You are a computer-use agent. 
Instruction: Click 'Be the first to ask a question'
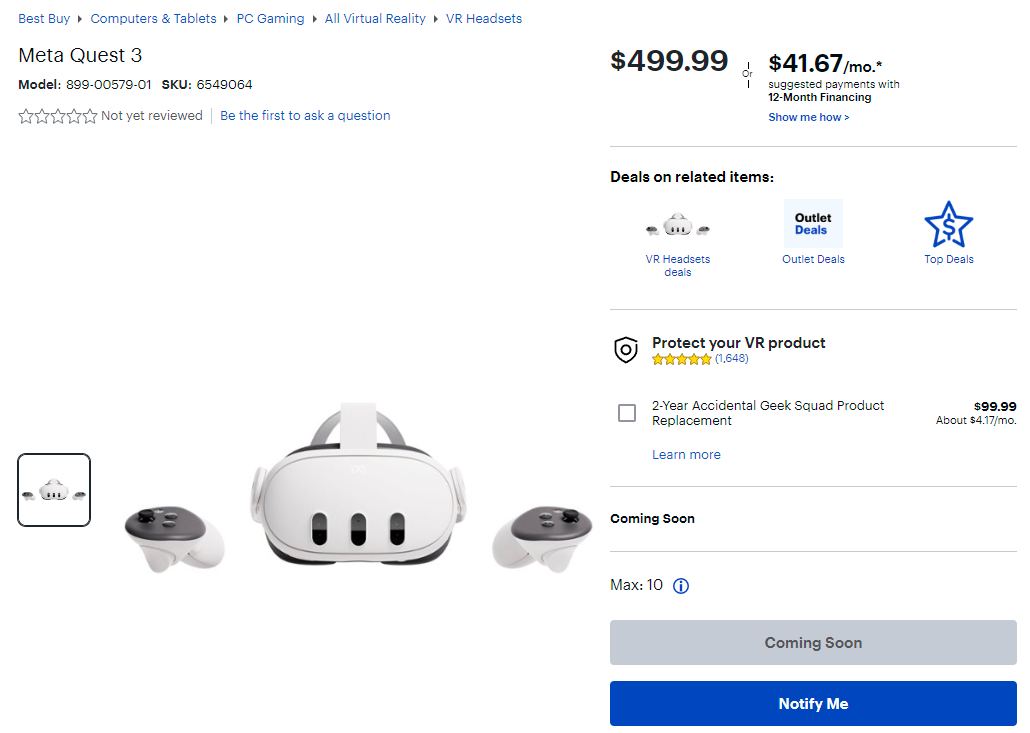[305, 116]
